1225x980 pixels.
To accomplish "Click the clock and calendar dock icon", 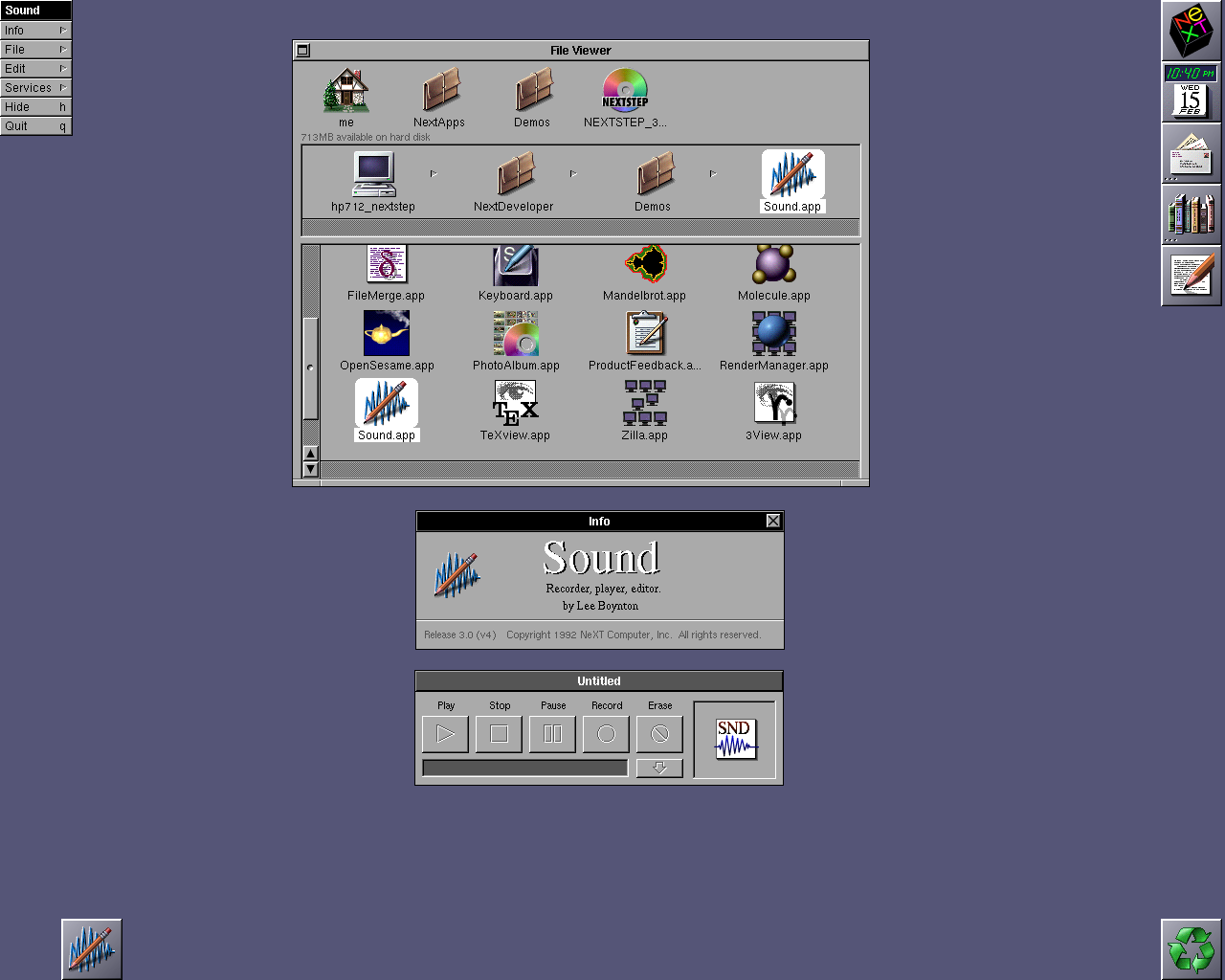I will point(1192,92).
